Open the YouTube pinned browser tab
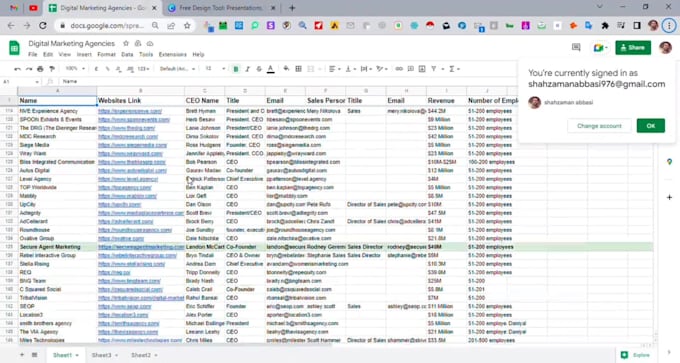 click(33, 8)
